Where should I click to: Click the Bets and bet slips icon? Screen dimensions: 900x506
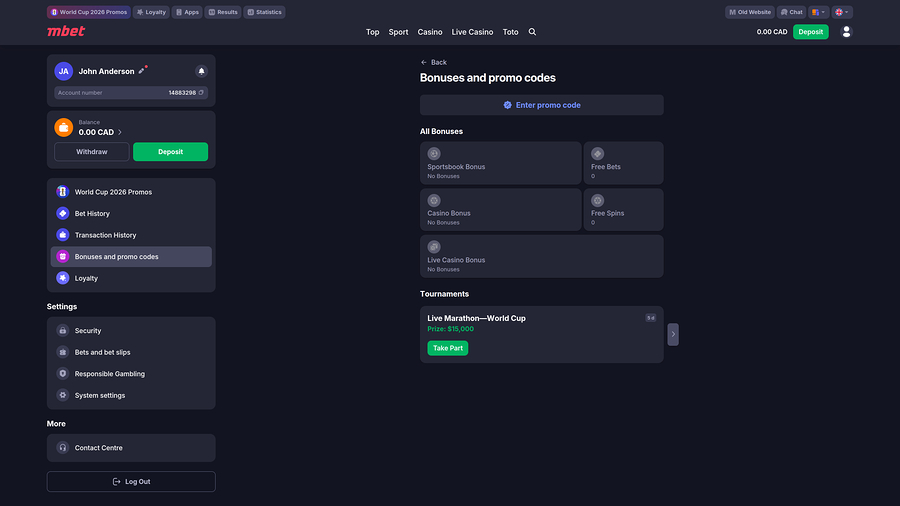[x=63, y=352]
